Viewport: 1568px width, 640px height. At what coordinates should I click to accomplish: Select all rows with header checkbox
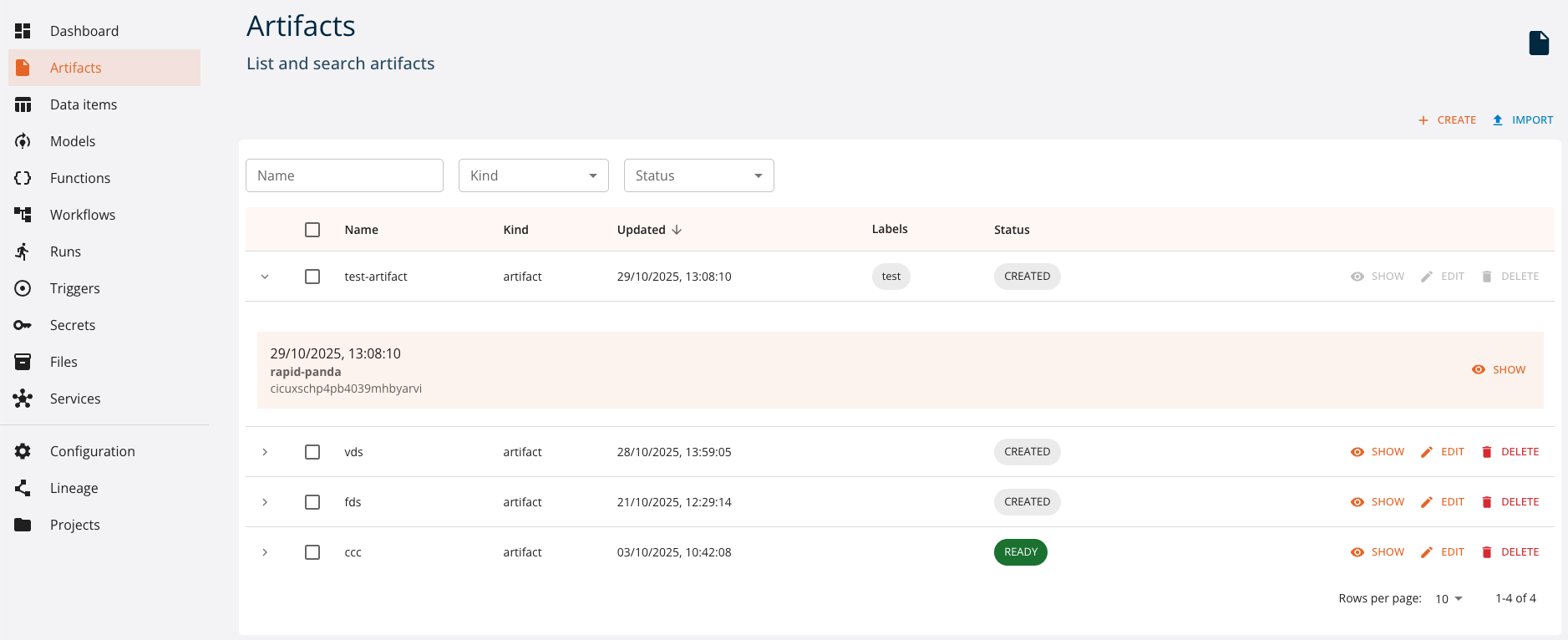pos(312,230)
